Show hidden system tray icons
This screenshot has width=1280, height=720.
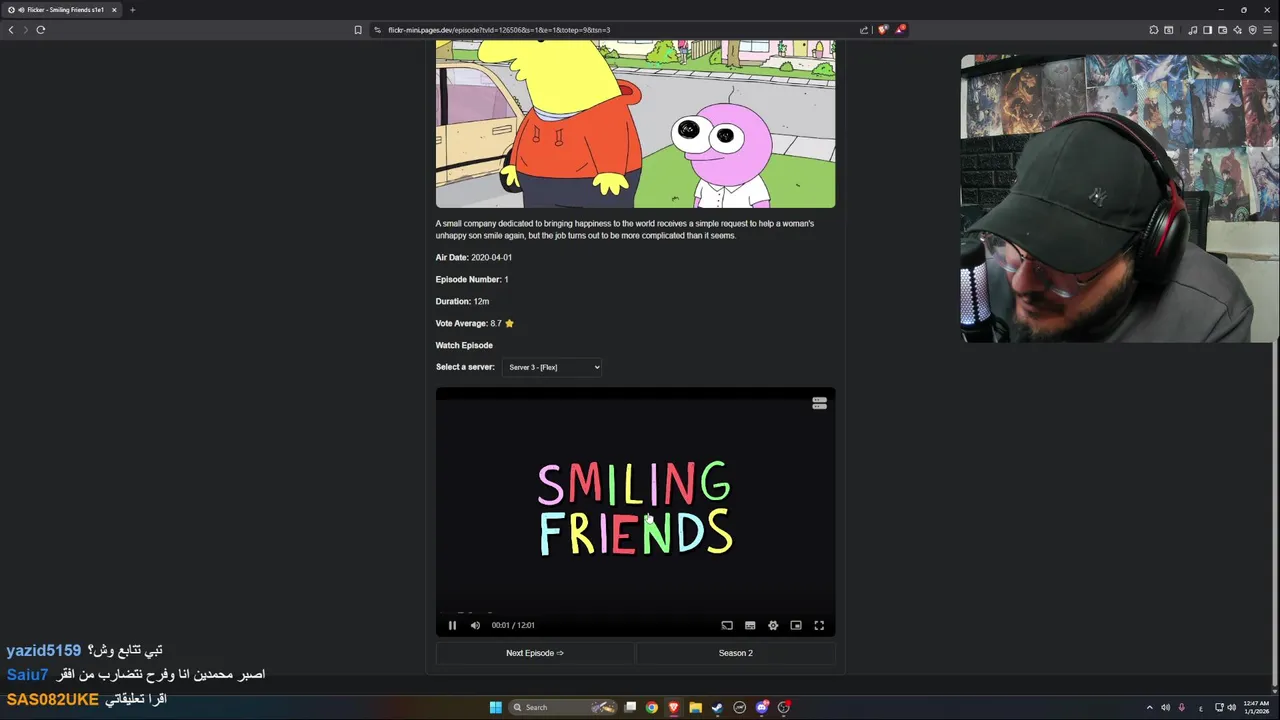coord(1149,707)
